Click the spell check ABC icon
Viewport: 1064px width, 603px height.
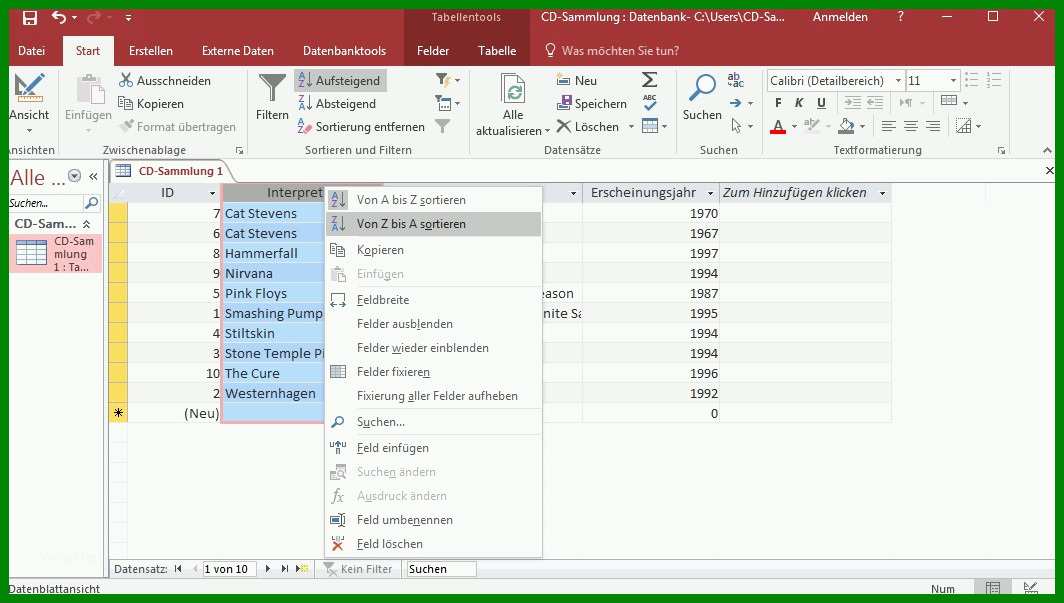click(649, 102)
